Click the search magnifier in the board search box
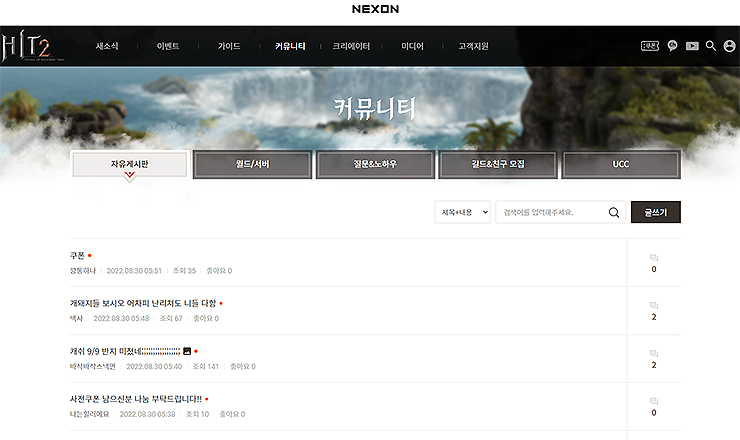Image resolution: width=740 pixels, height=440 pixels. point(614,212)
